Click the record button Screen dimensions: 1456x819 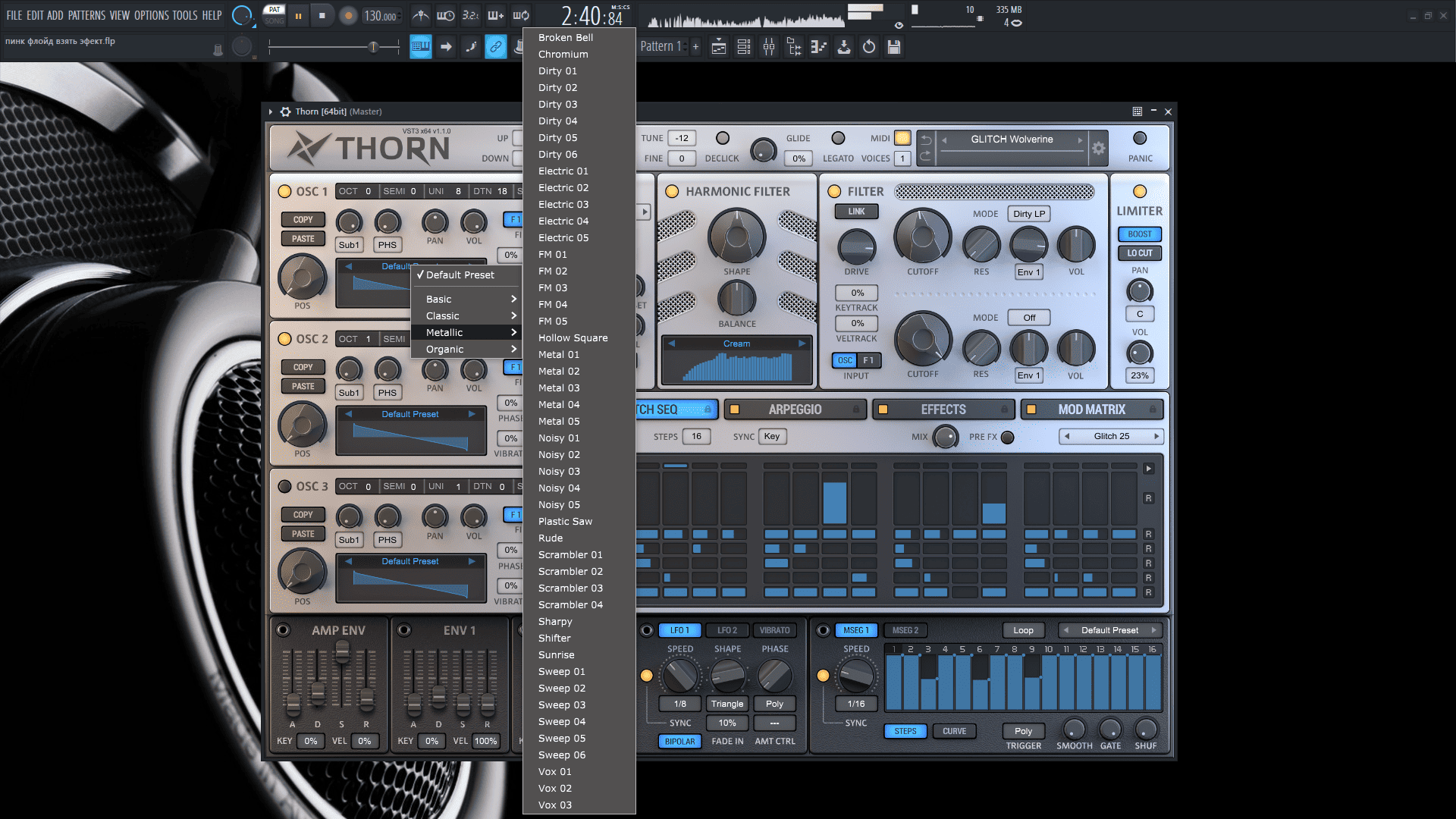coord(348,15)
